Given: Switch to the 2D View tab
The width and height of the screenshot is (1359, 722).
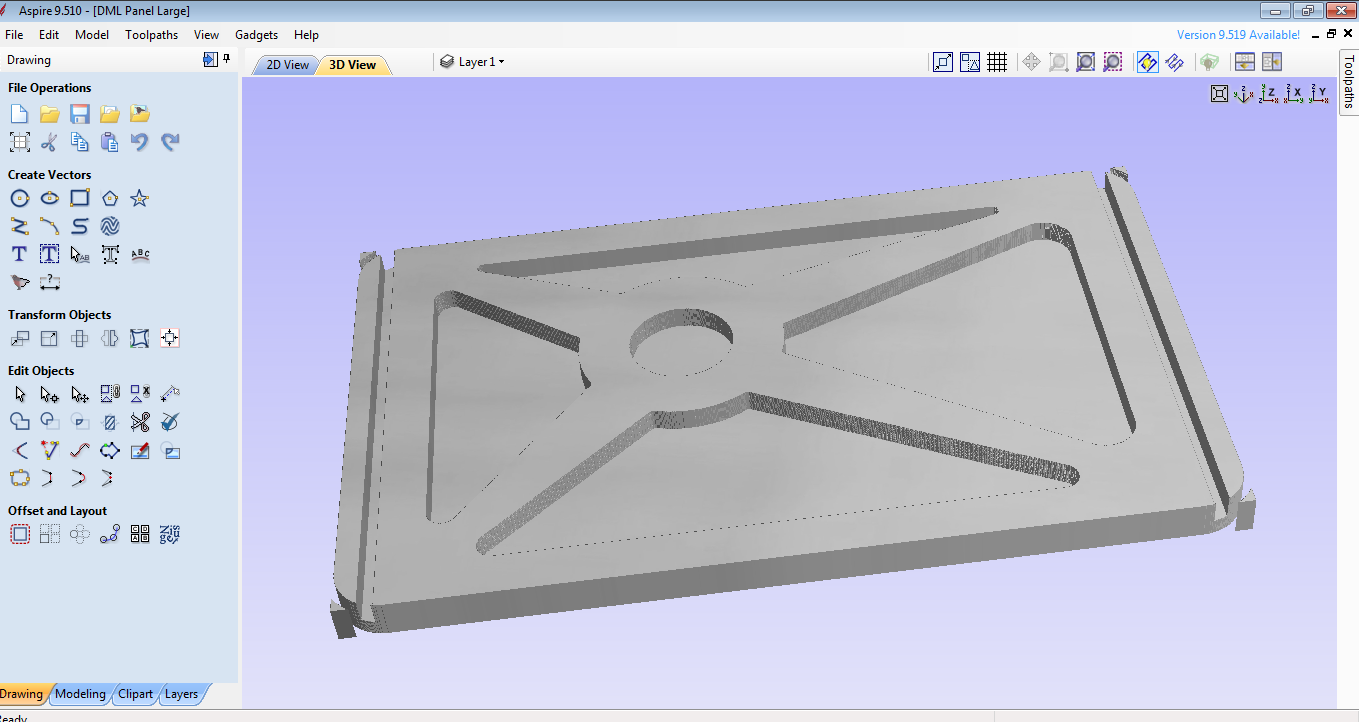Looking at the screenshot, I should tap(287, 65).
